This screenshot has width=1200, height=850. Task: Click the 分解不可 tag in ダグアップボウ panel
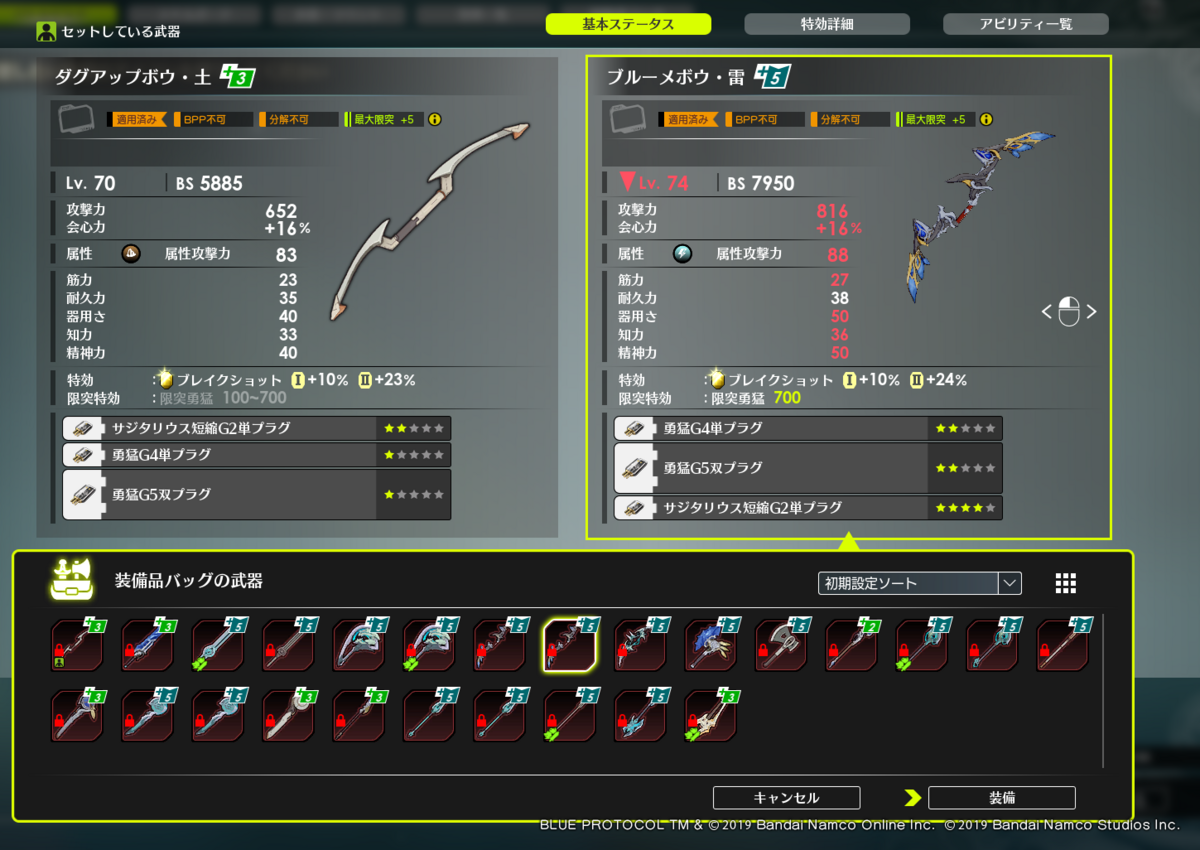click(x=298, y=119)
